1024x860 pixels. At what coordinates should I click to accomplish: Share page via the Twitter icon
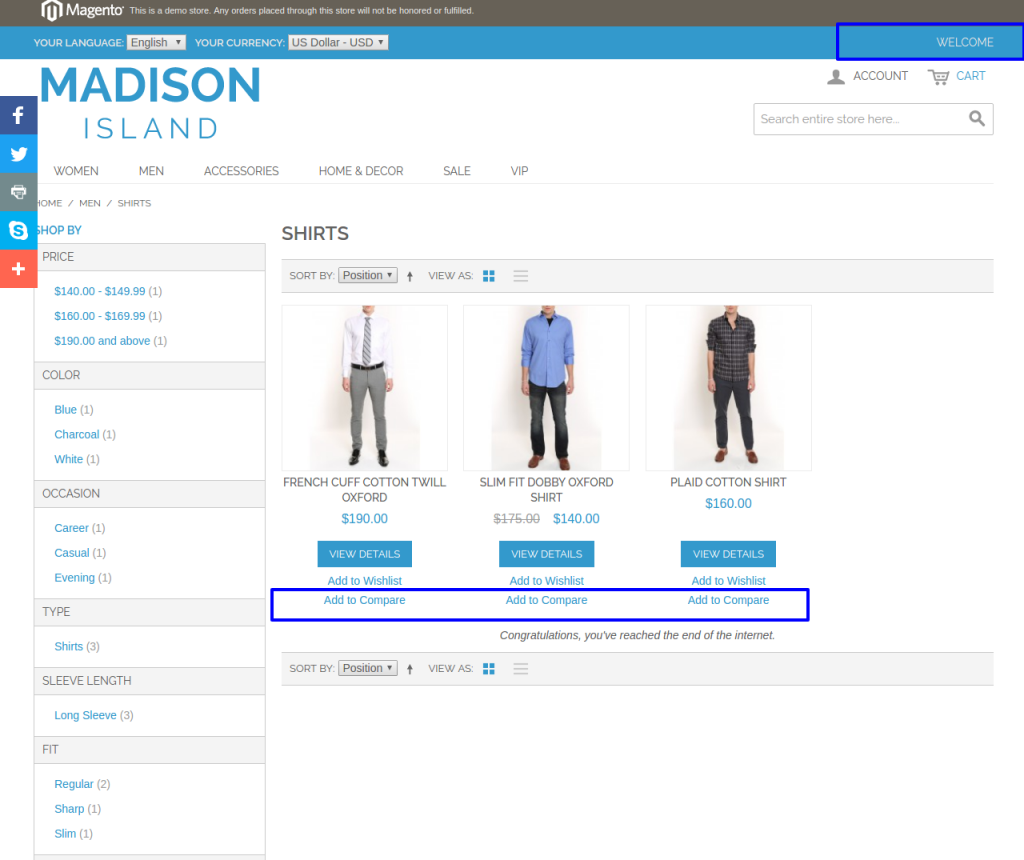click(18, 154)
